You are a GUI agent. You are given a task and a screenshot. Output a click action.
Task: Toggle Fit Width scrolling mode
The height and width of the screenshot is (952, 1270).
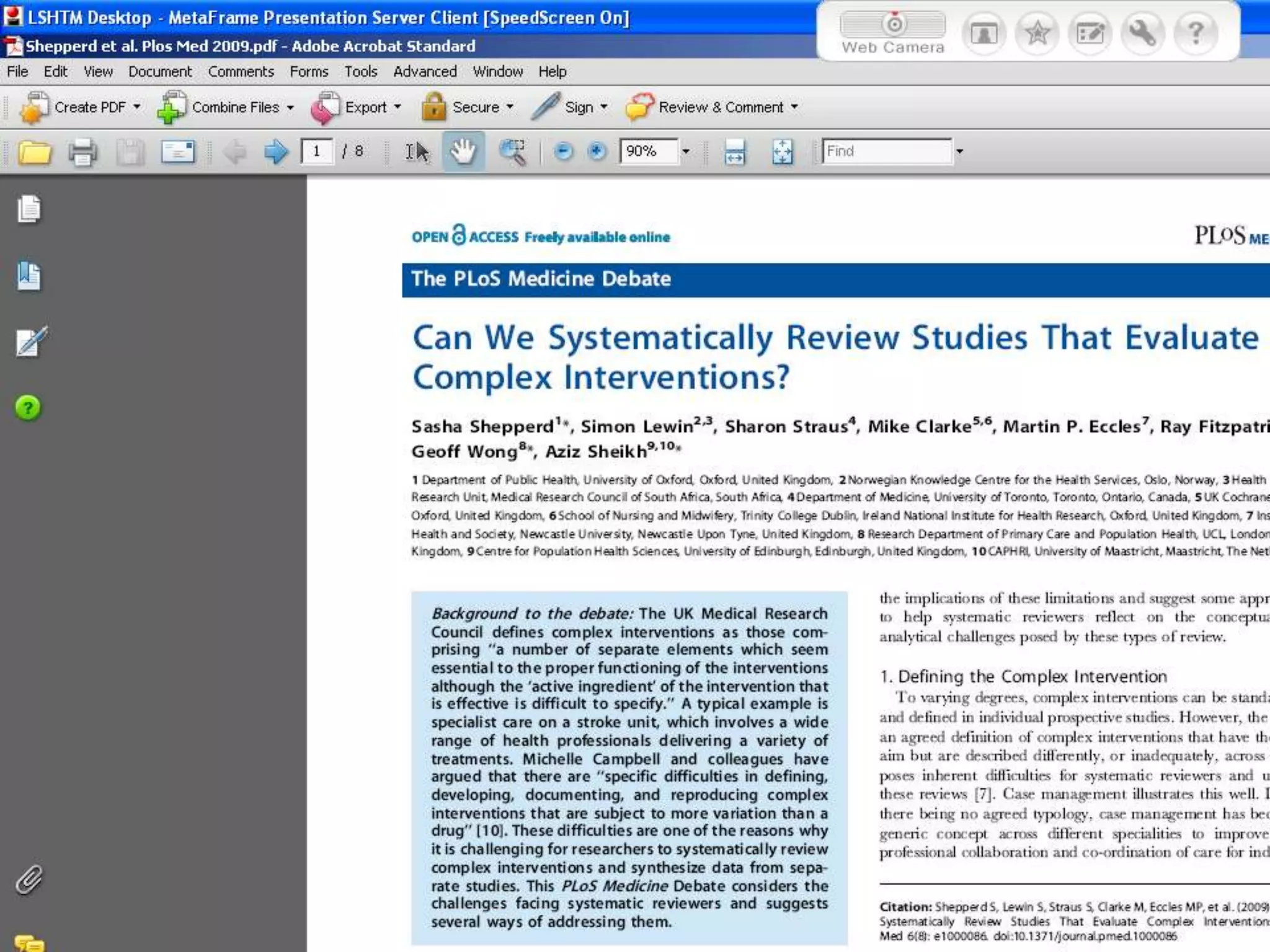tap(735, 152)
